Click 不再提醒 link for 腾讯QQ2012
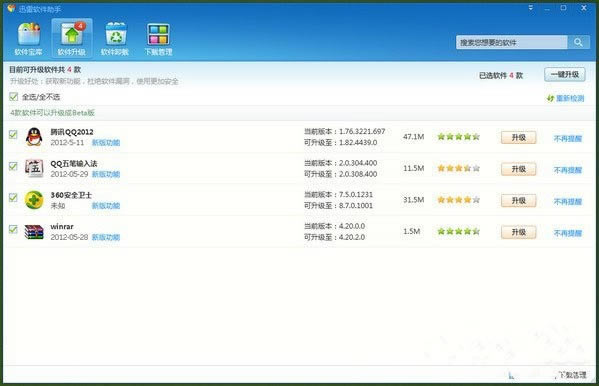This screenshot has width=599, height=386. tap(568, 138)
